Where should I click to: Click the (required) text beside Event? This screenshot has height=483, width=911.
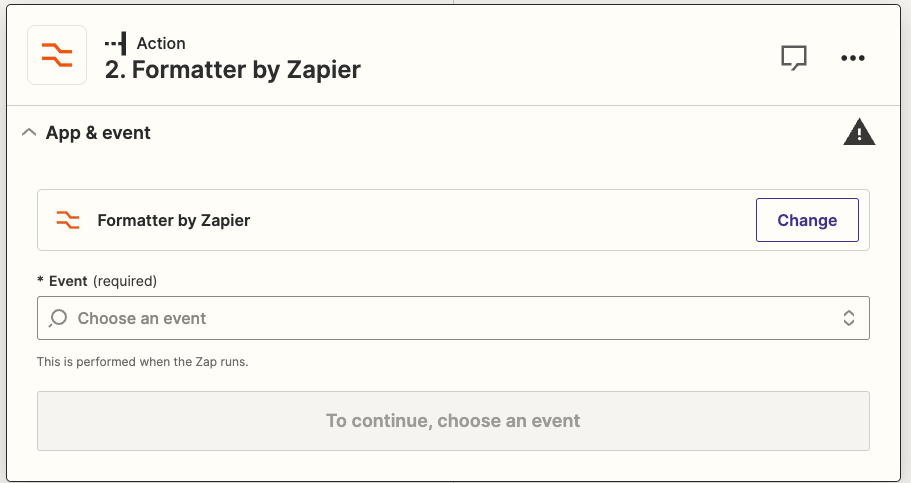125,281
